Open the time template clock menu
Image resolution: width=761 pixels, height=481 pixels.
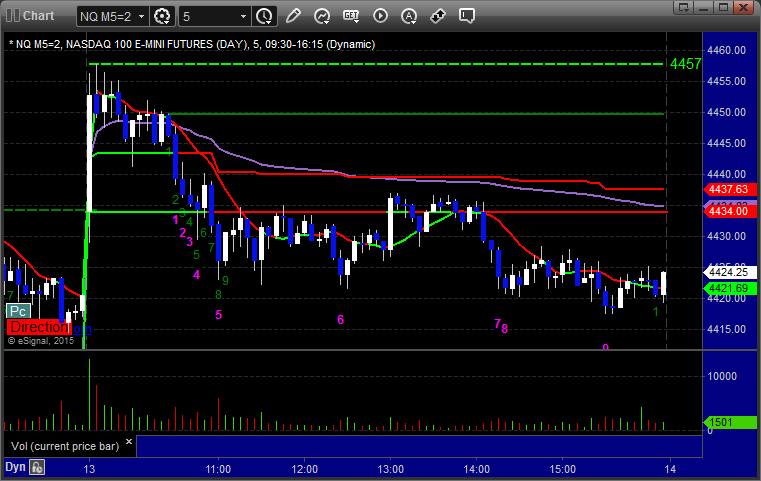coord(265,17)
